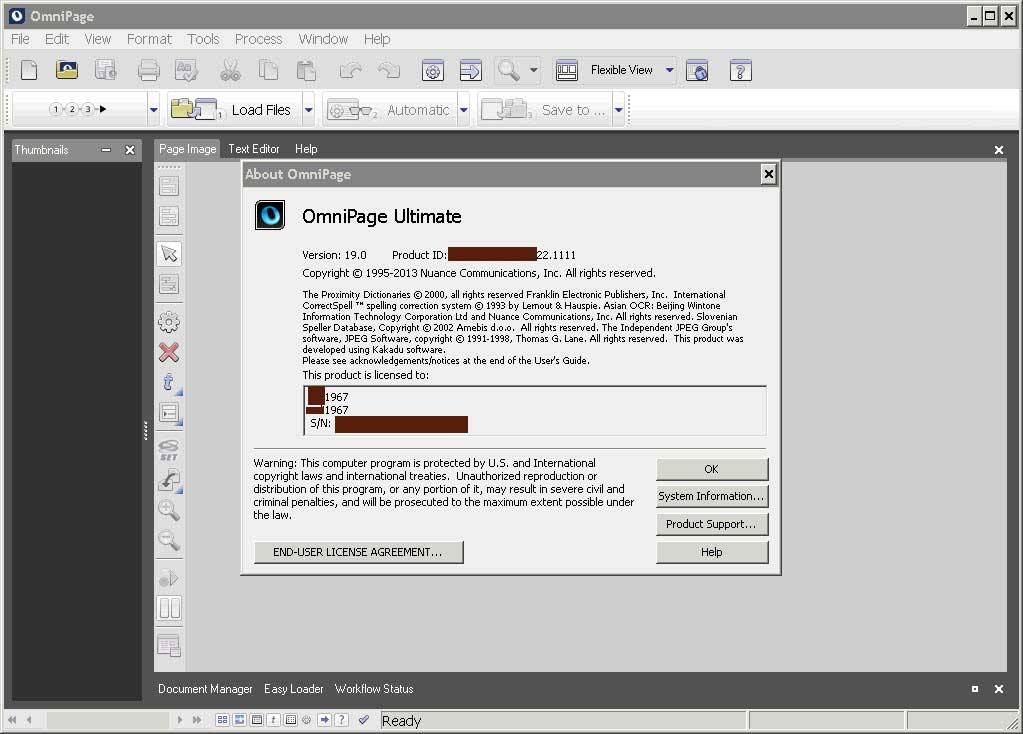Expand the Flexible View dropdown
The height and width of the screenshot is (734, 1023).
[x=669, y=70]
